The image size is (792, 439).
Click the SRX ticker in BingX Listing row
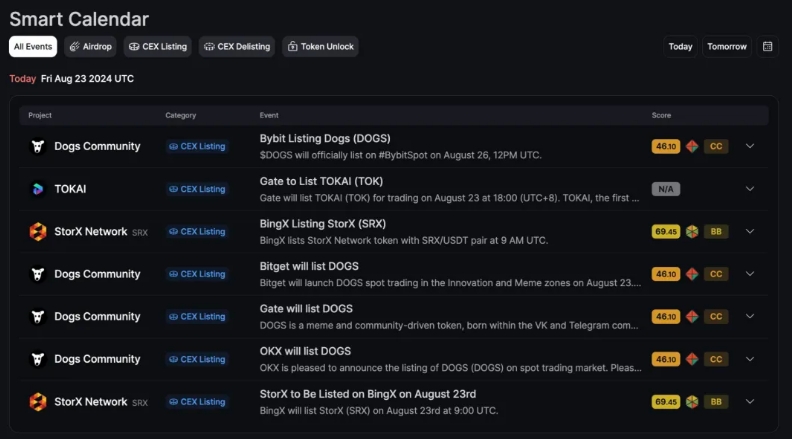(140, 232)
